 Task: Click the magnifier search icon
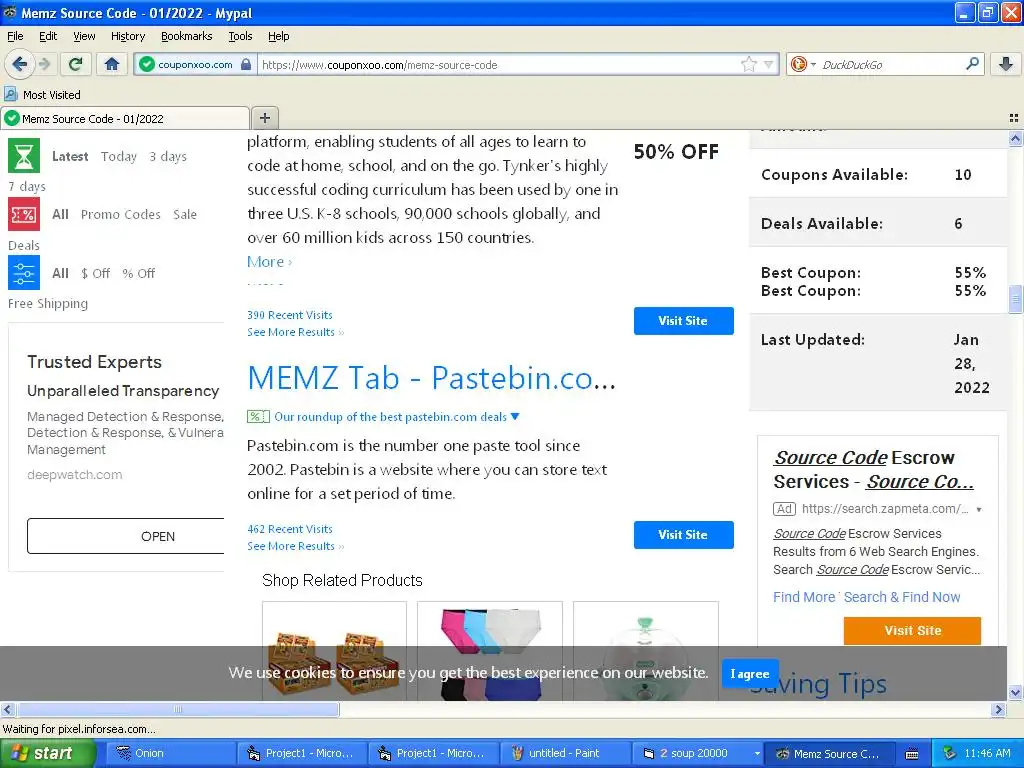[972, 63]
